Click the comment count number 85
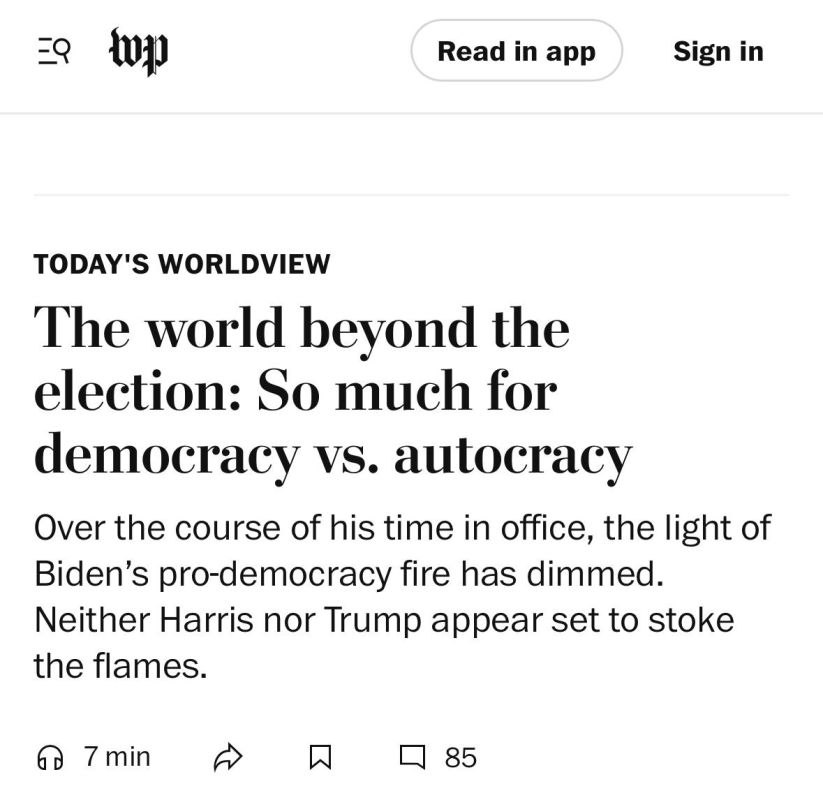 pos(458,757)
